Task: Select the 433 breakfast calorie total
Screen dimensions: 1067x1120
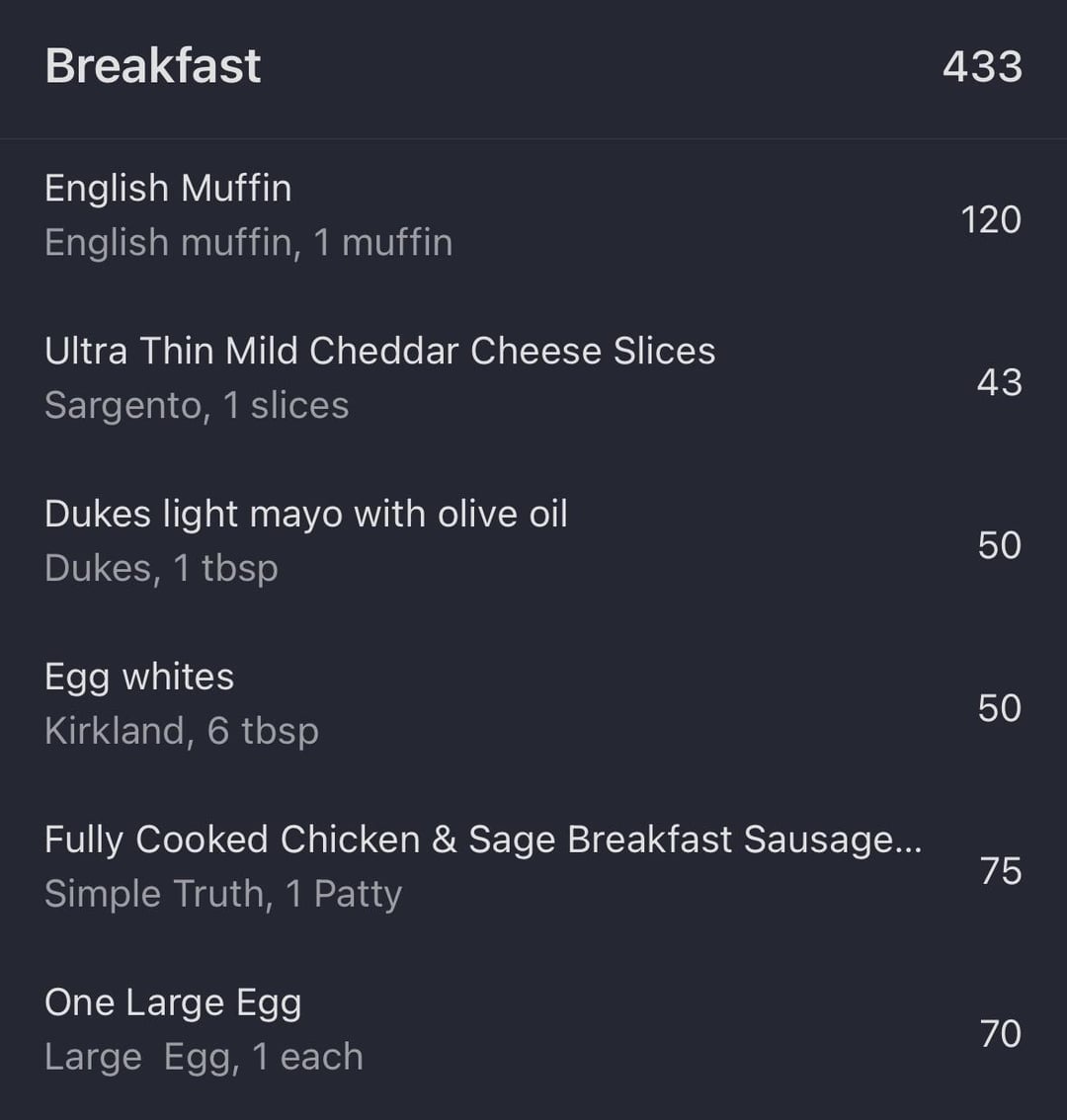Action: (981, 67)
